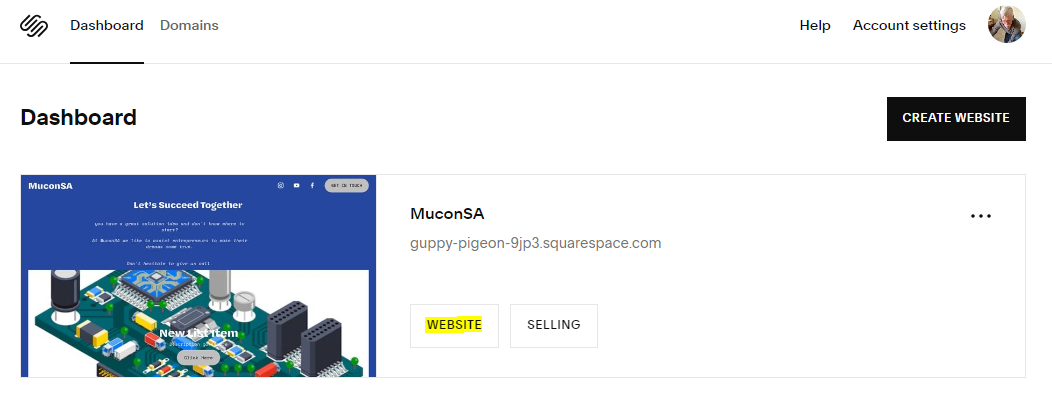Click the Squarespace logo icon

click(34, 25)
